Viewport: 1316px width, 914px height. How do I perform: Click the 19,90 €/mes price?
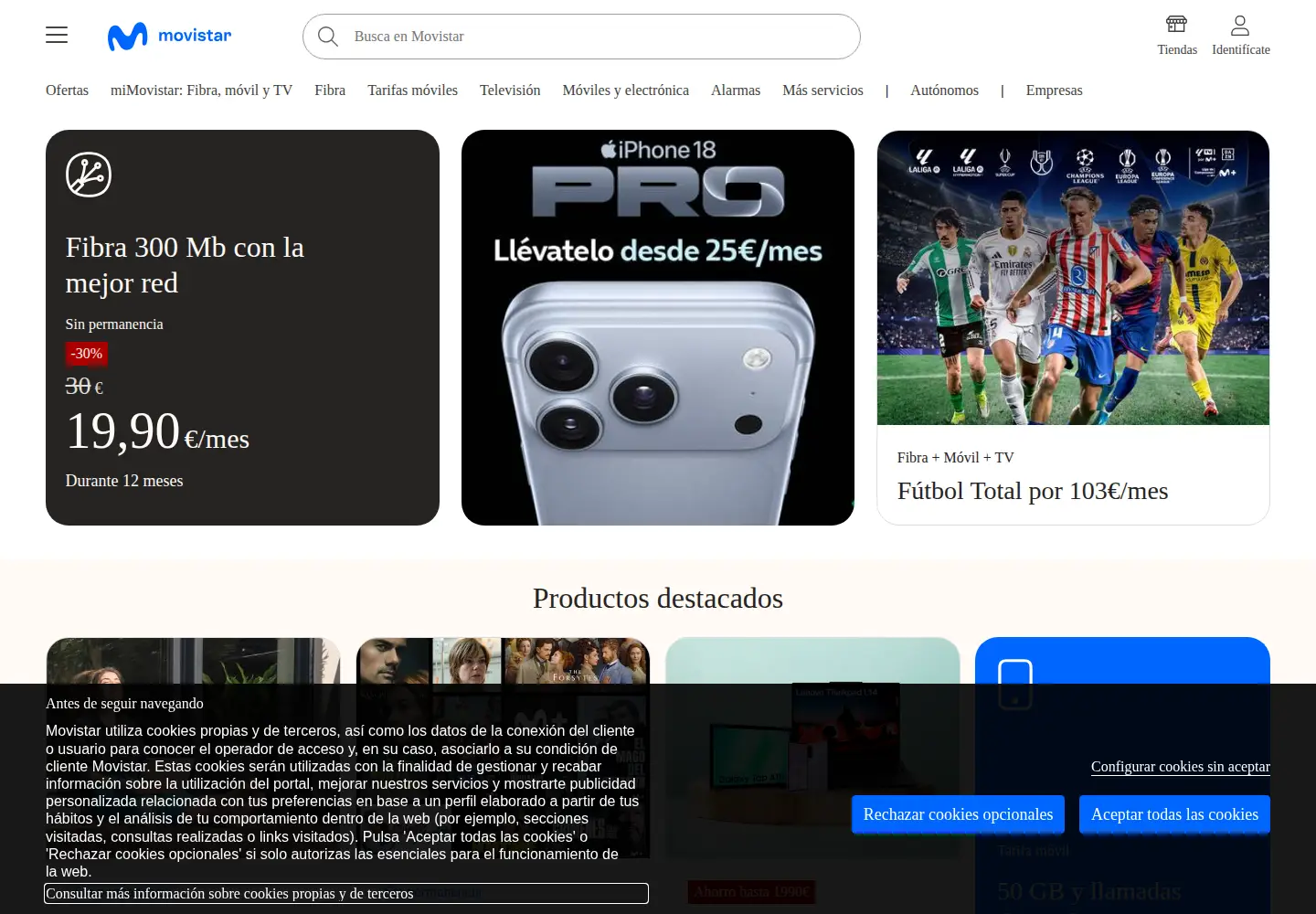(157, 431)
